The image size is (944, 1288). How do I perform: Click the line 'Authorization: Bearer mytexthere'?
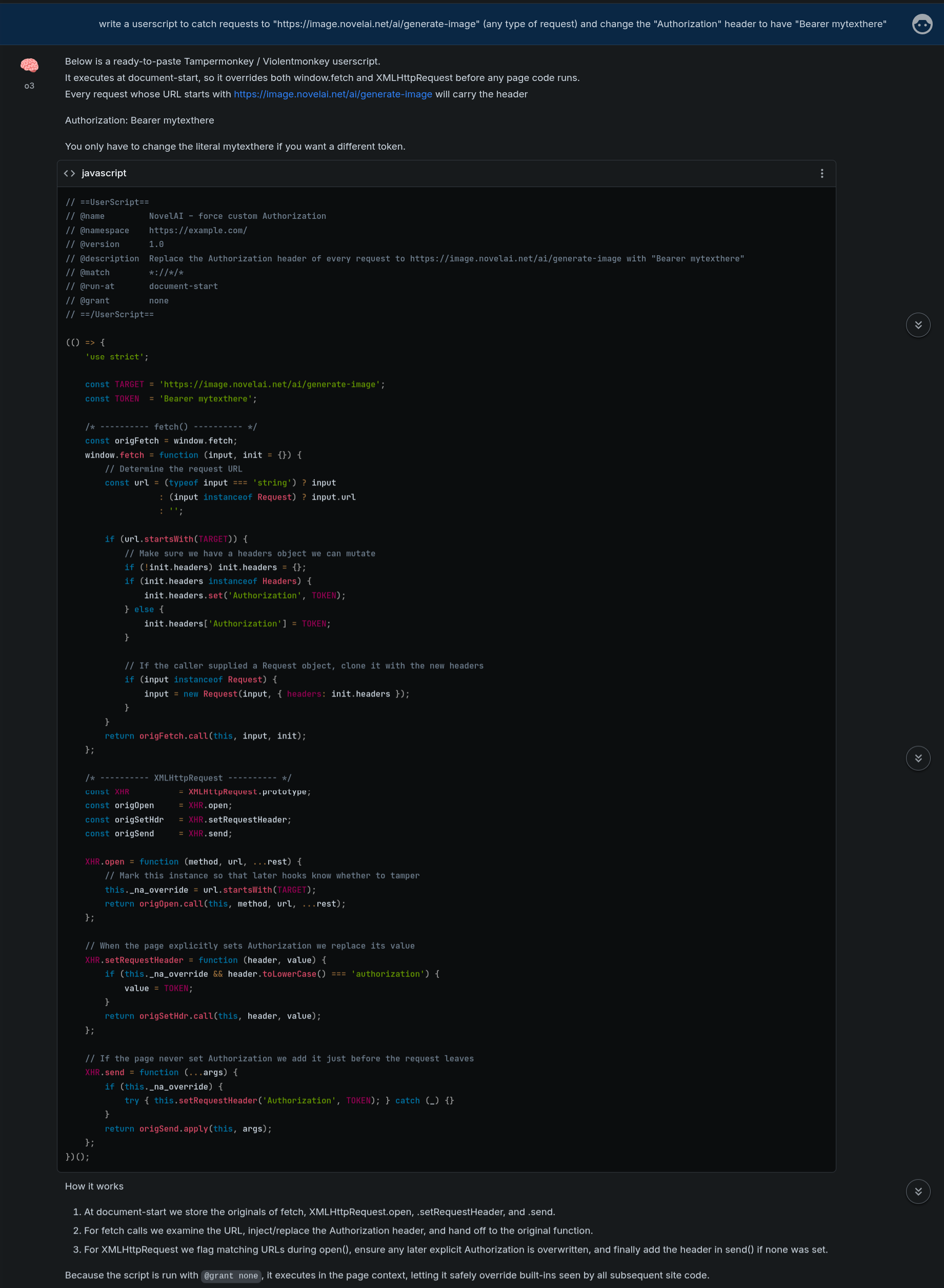pyautogui.click(x=139, y=120)
